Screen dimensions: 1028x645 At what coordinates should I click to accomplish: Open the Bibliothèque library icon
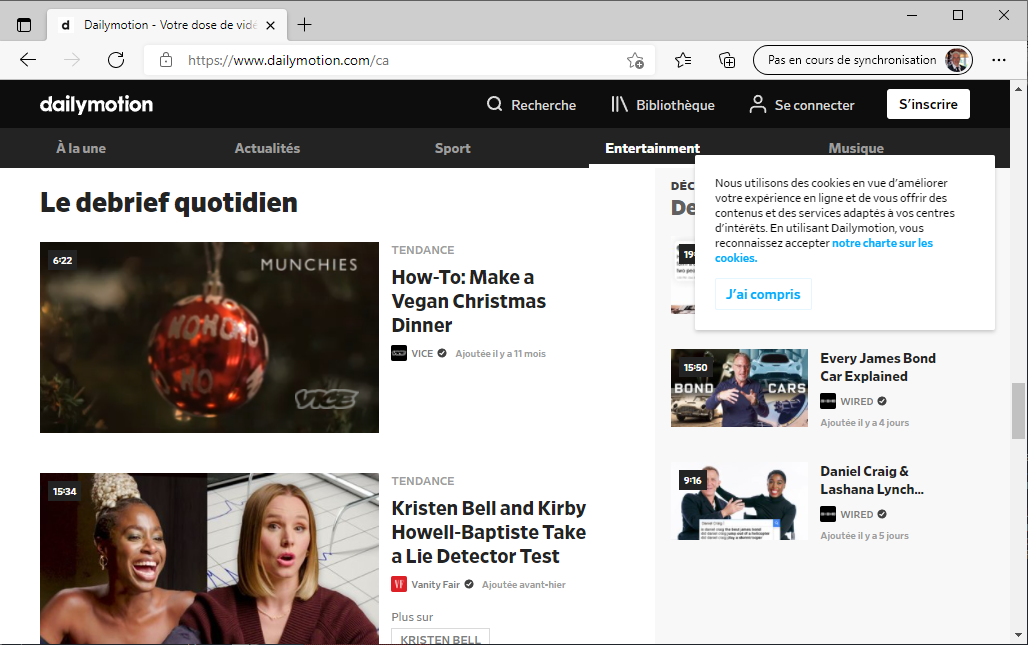click(x=619, y=105)
